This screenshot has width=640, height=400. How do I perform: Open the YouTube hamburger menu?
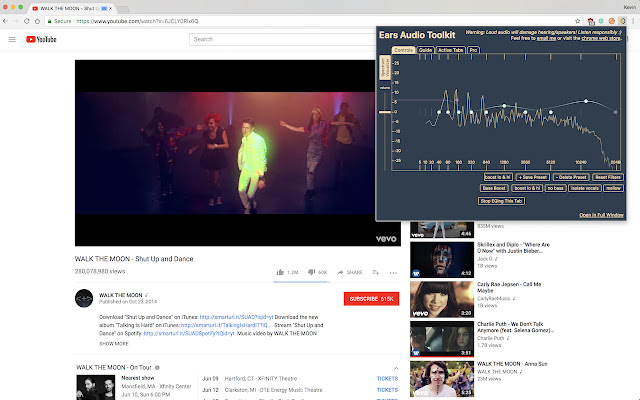(12, 40)
